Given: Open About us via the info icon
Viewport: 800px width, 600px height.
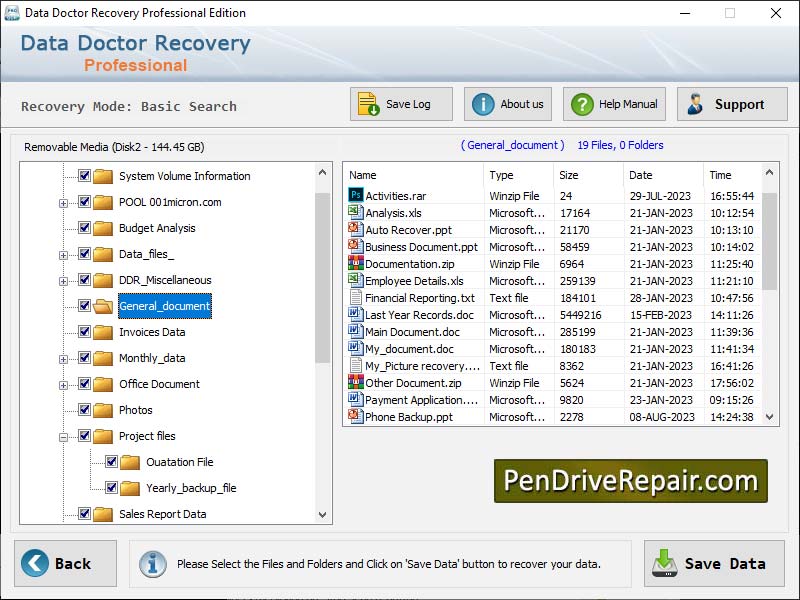Looking at the screenshot, I should (482, 103).
